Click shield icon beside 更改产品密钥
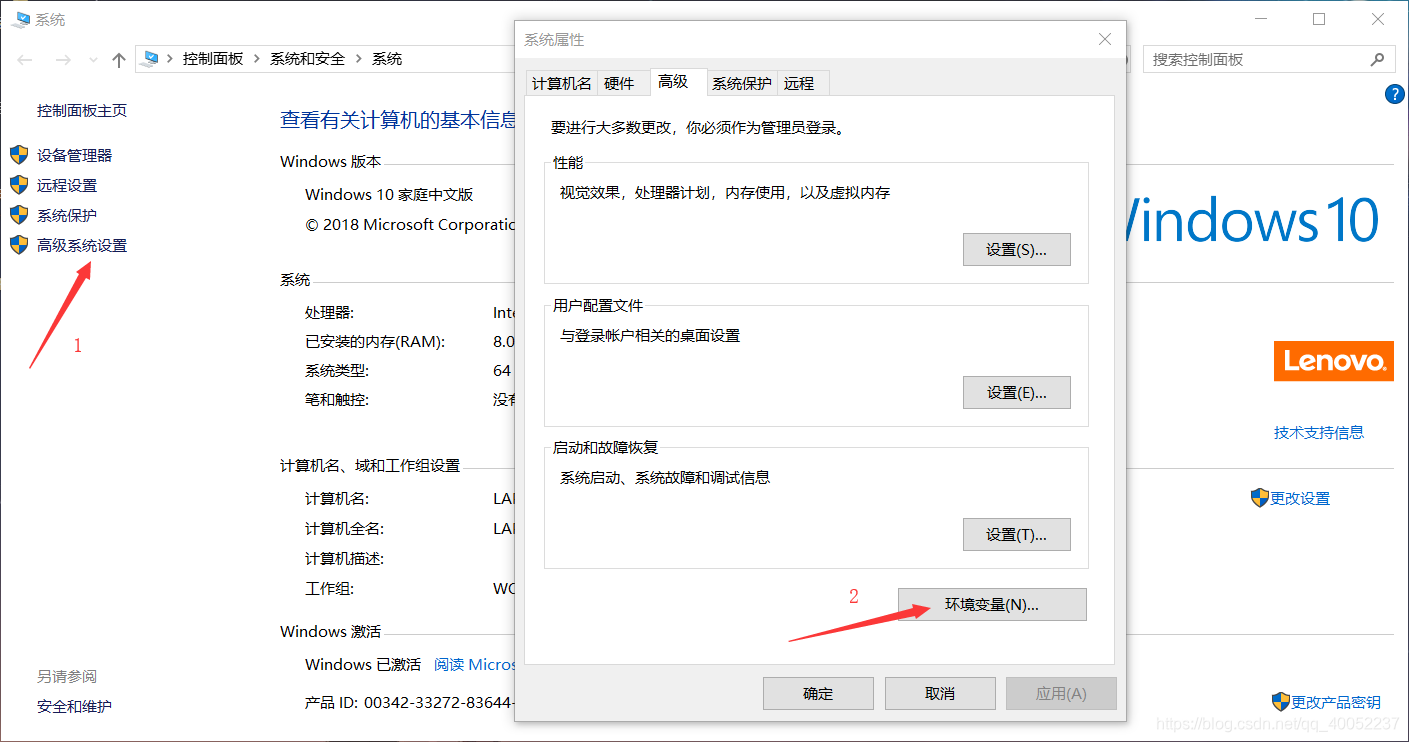Image resolution: width=1409 pixels, height=742 pixels. coord(1281,702)
